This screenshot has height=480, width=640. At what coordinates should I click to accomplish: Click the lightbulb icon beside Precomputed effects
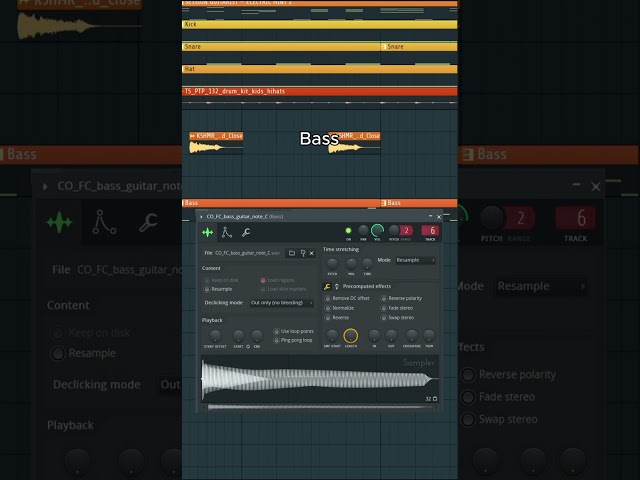[x=337, y=287]
